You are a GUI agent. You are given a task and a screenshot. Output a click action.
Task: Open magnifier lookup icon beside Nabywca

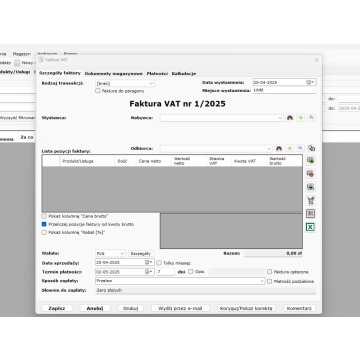click(x=311, y=118)
